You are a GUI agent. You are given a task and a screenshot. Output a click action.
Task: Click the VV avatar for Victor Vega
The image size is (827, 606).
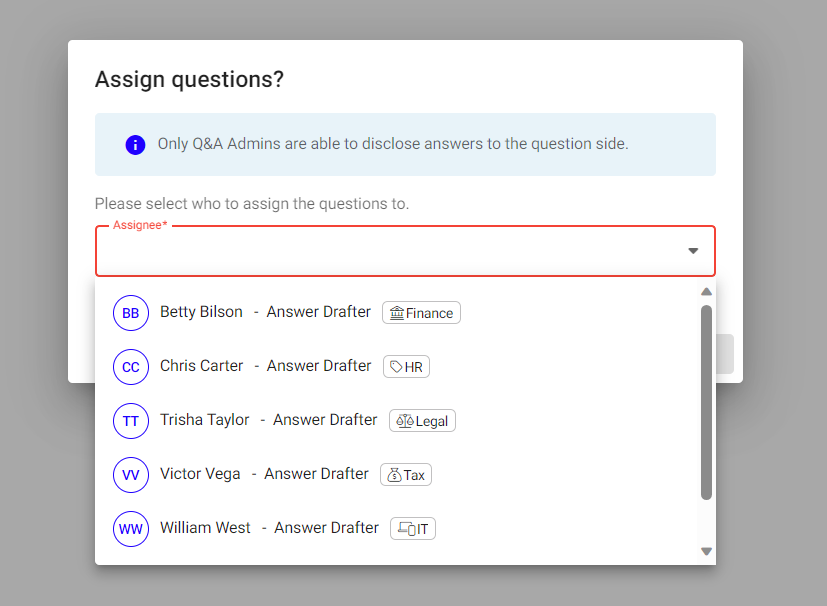131,475
